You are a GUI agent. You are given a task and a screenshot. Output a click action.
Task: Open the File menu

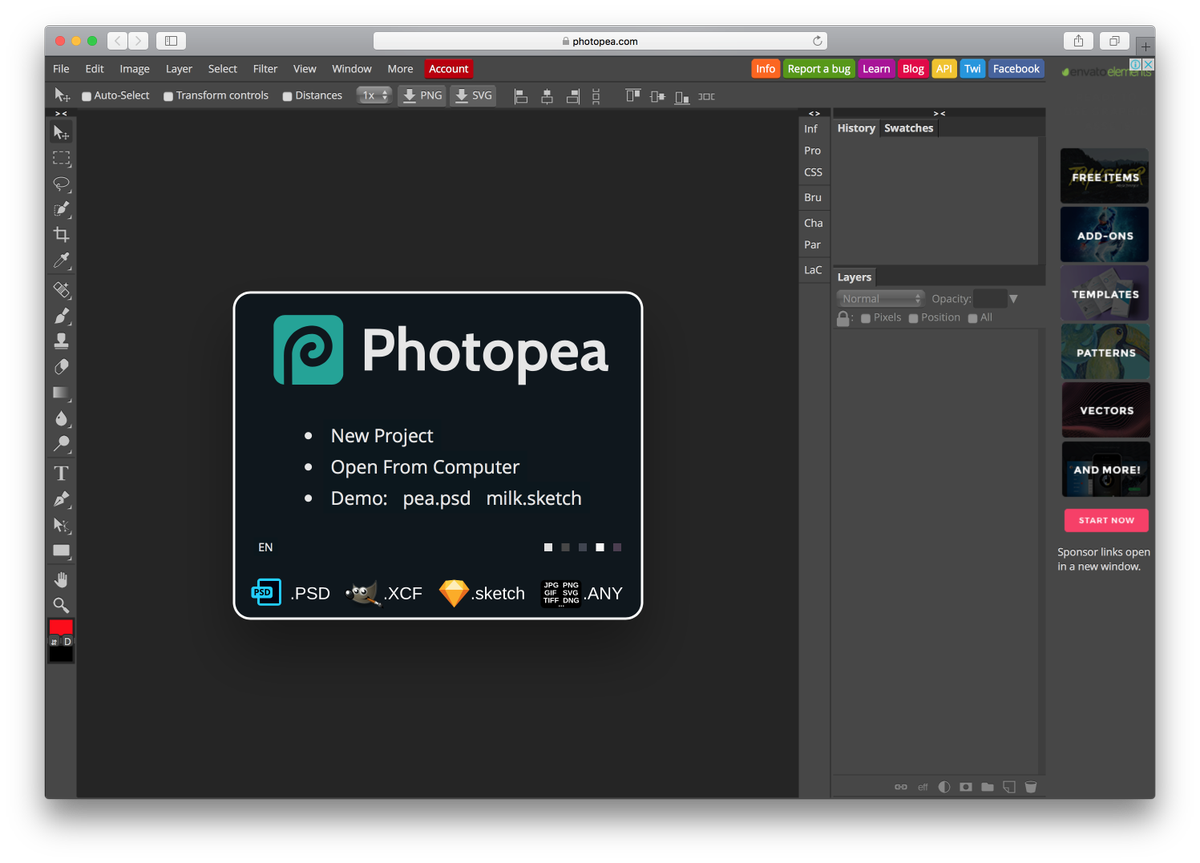pos(61,69)
